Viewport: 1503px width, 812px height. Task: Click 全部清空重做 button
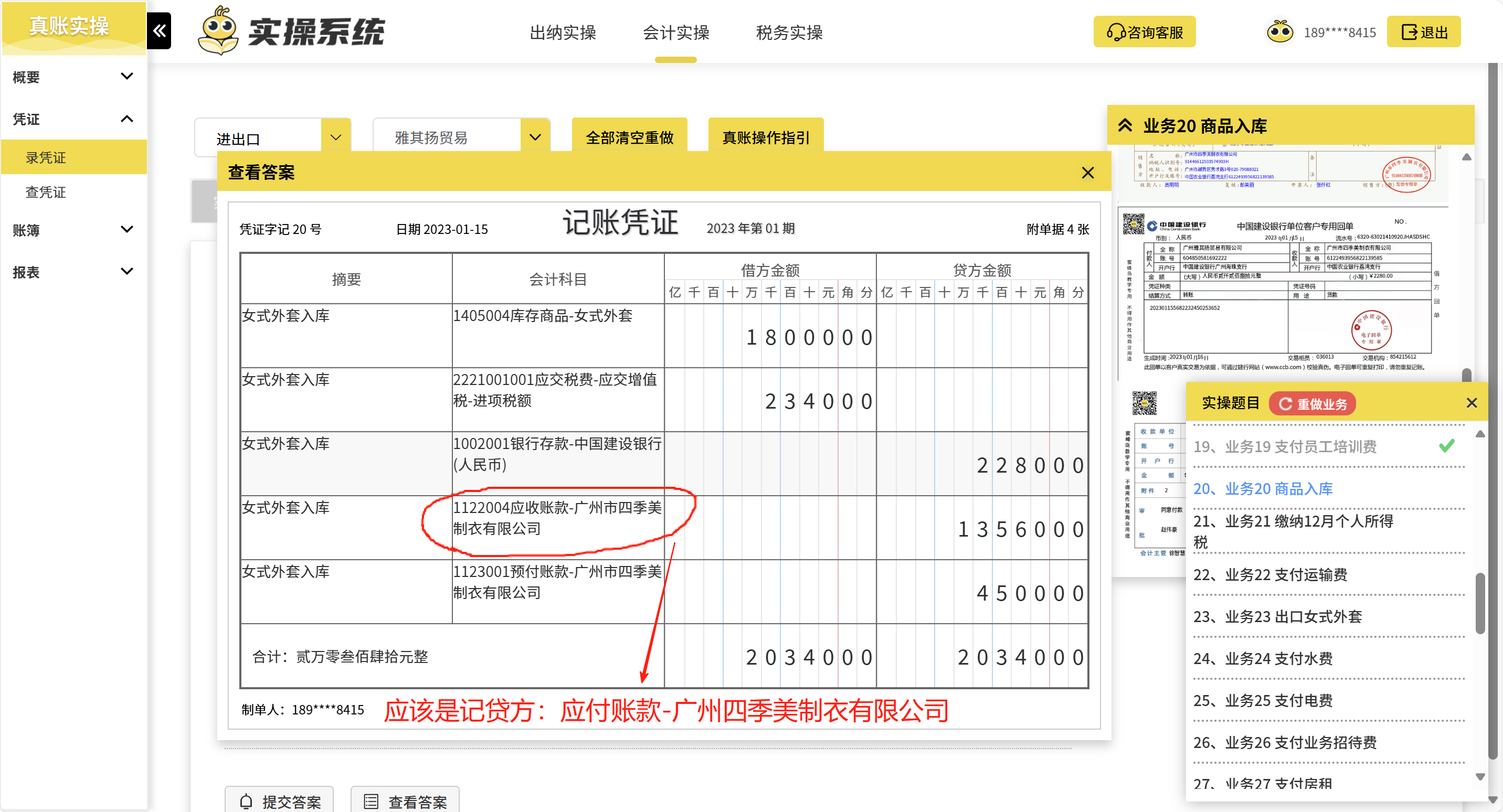pyautogui.click(x=629, y=137)
